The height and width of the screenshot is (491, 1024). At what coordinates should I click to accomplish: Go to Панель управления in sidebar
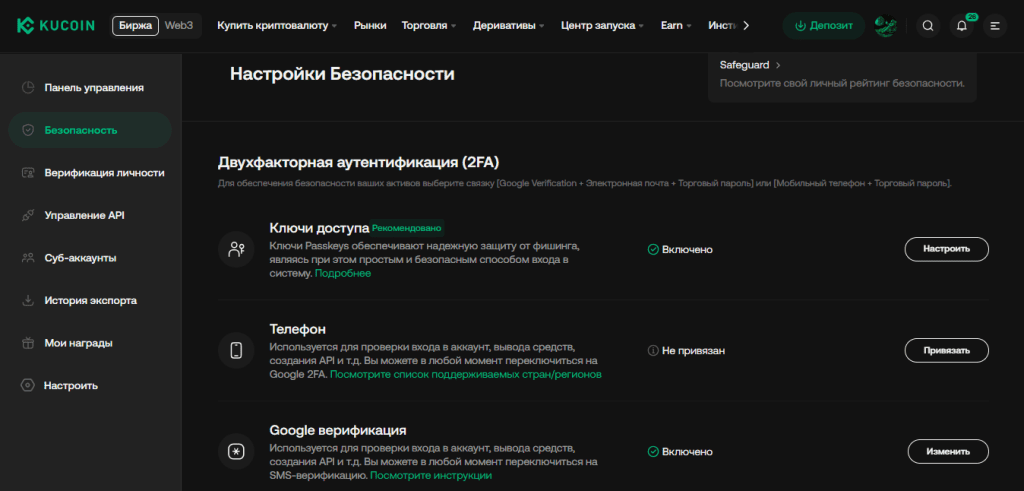tap(90, 87)
